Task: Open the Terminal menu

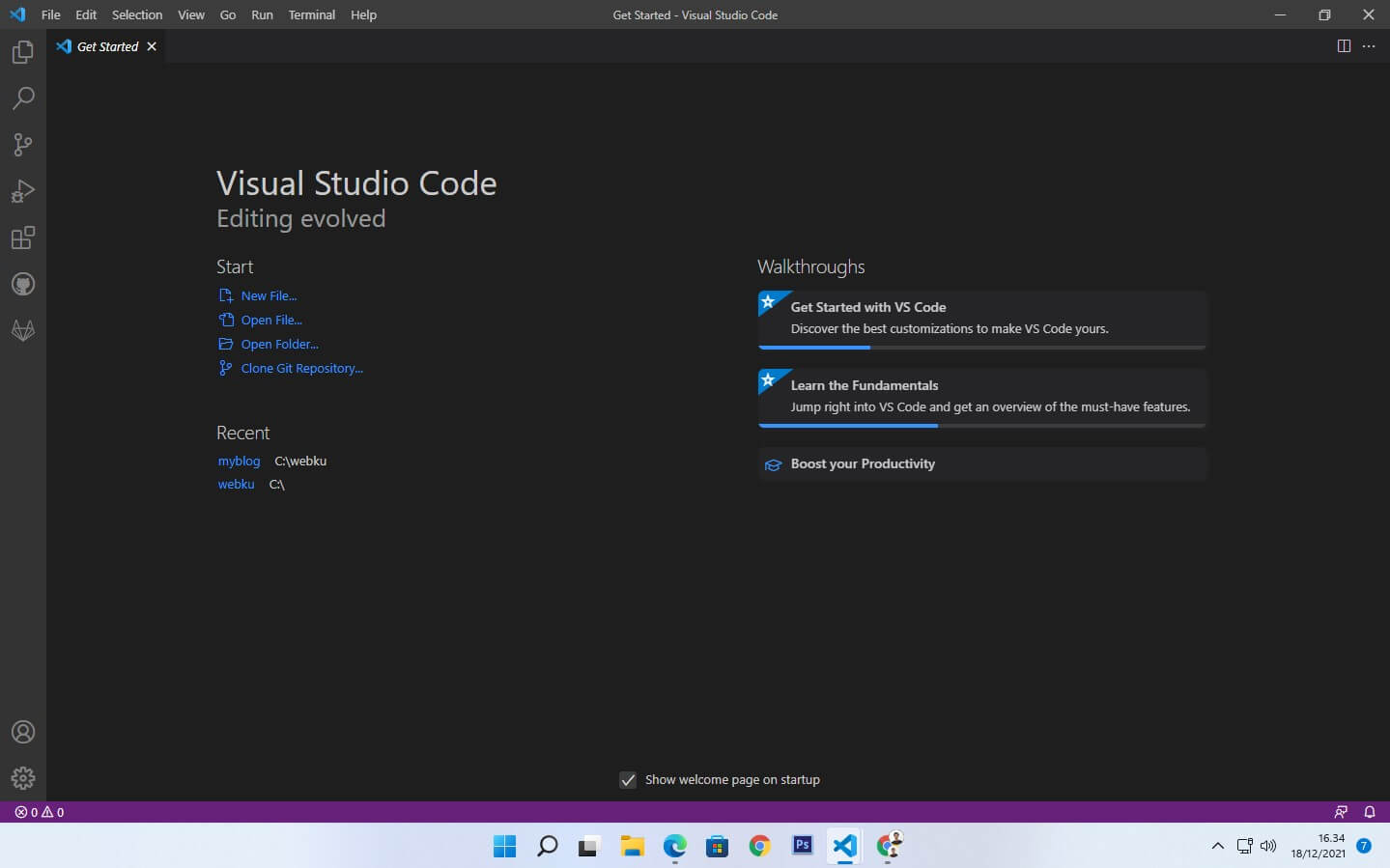Action: click(x=311, y=14)
